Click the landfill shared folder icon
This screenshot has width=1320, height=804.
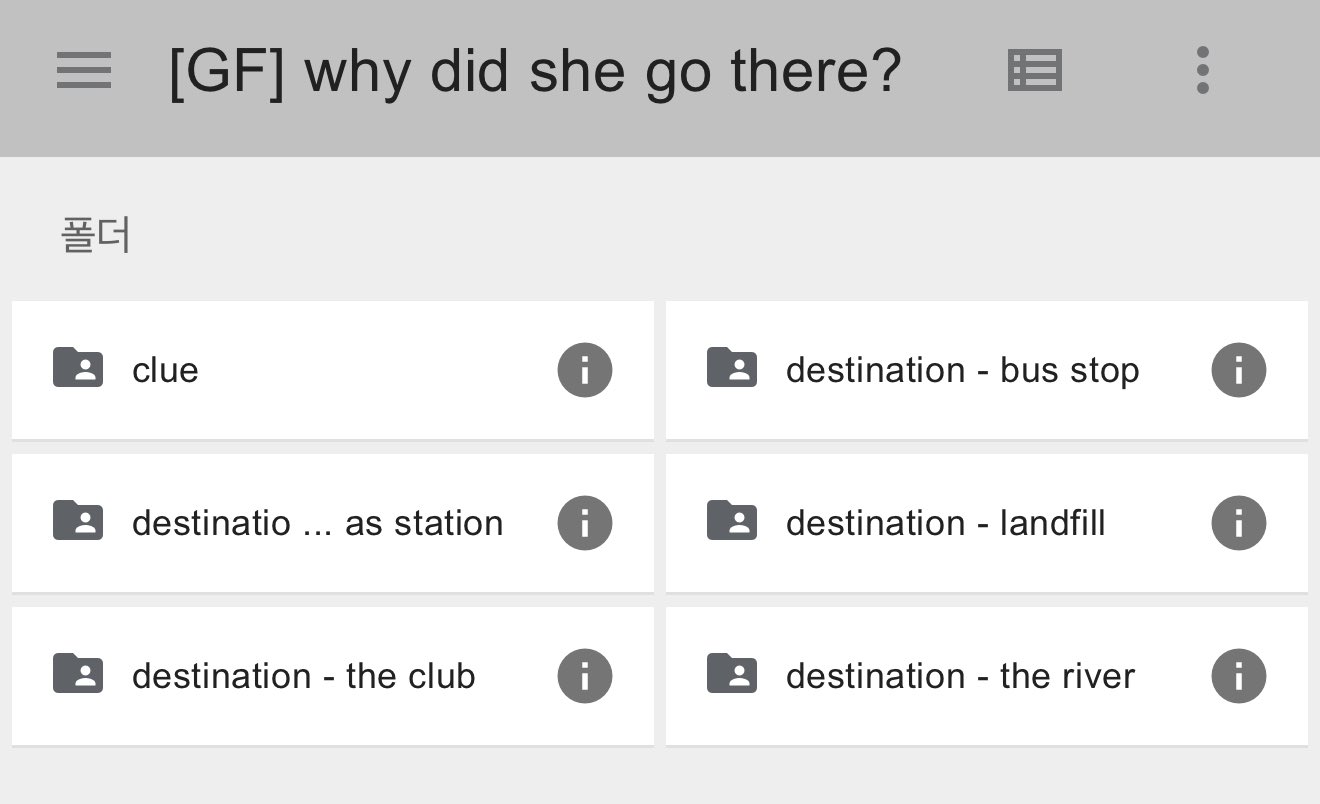point(732,521)
